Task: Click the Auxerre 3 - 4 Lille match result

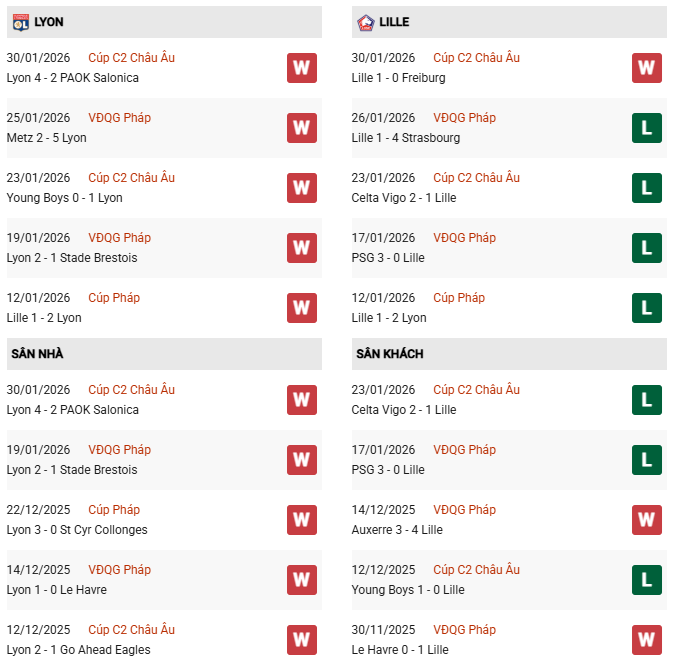Action: [x=397, y=530]
